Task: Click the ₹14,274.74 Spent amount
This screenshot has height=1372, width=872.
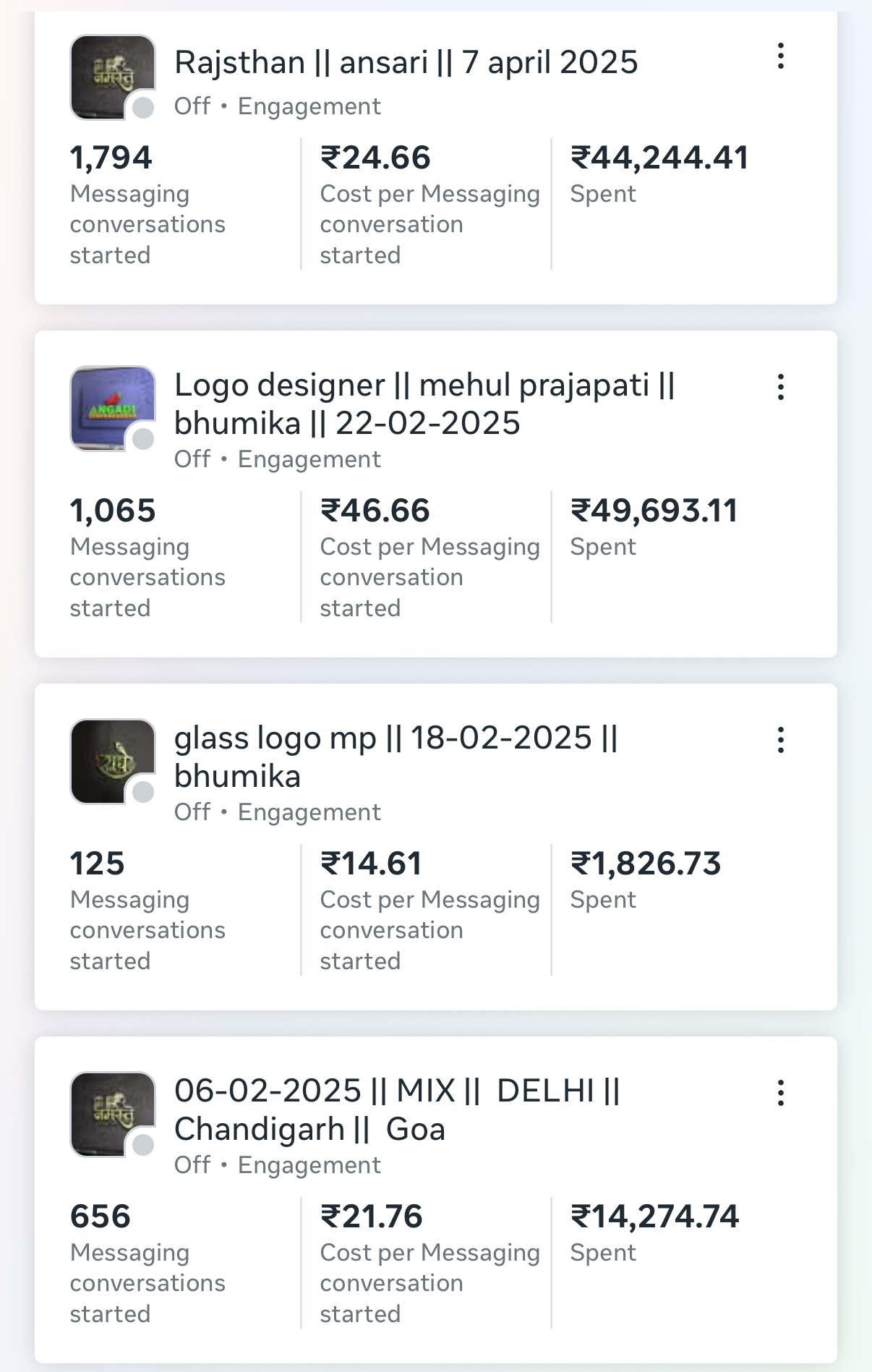Action: point(654,1217)
